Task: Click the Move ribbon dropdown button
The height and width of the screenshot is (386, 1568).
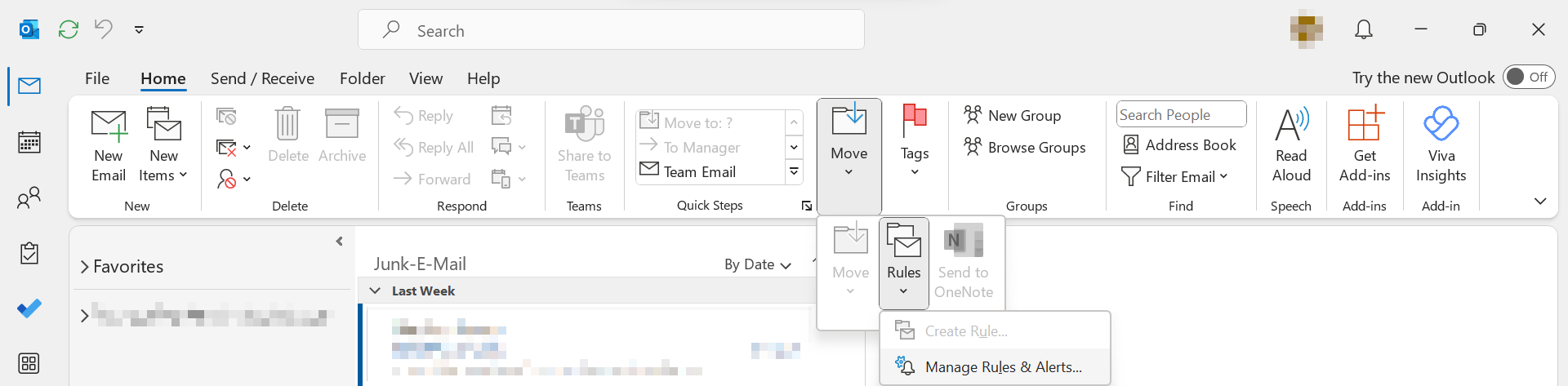Action: tap(849, 156)
